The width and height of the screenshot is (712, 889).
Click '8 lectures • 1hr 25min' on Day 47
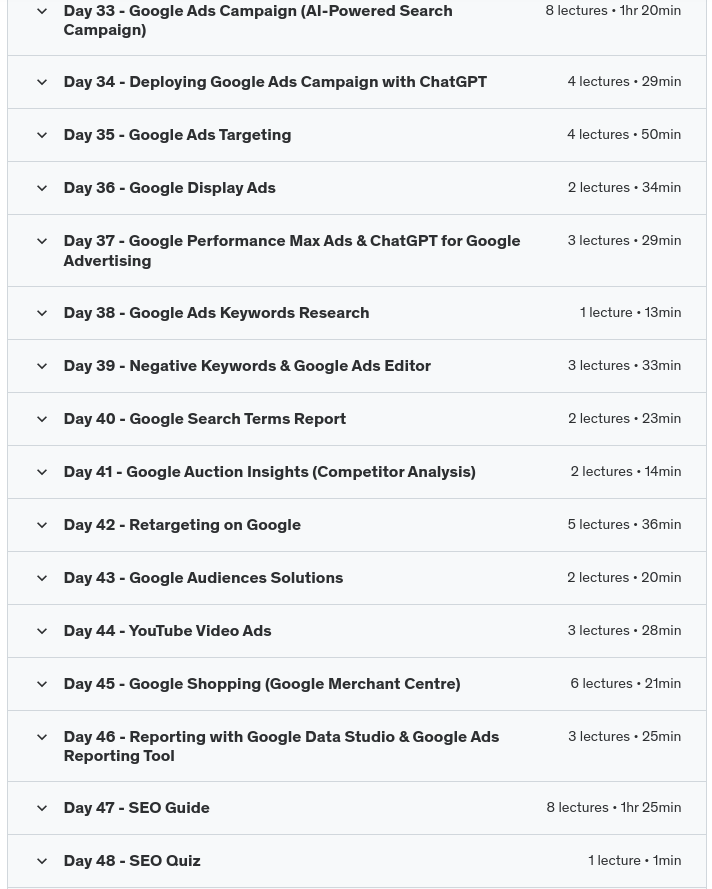613,807
